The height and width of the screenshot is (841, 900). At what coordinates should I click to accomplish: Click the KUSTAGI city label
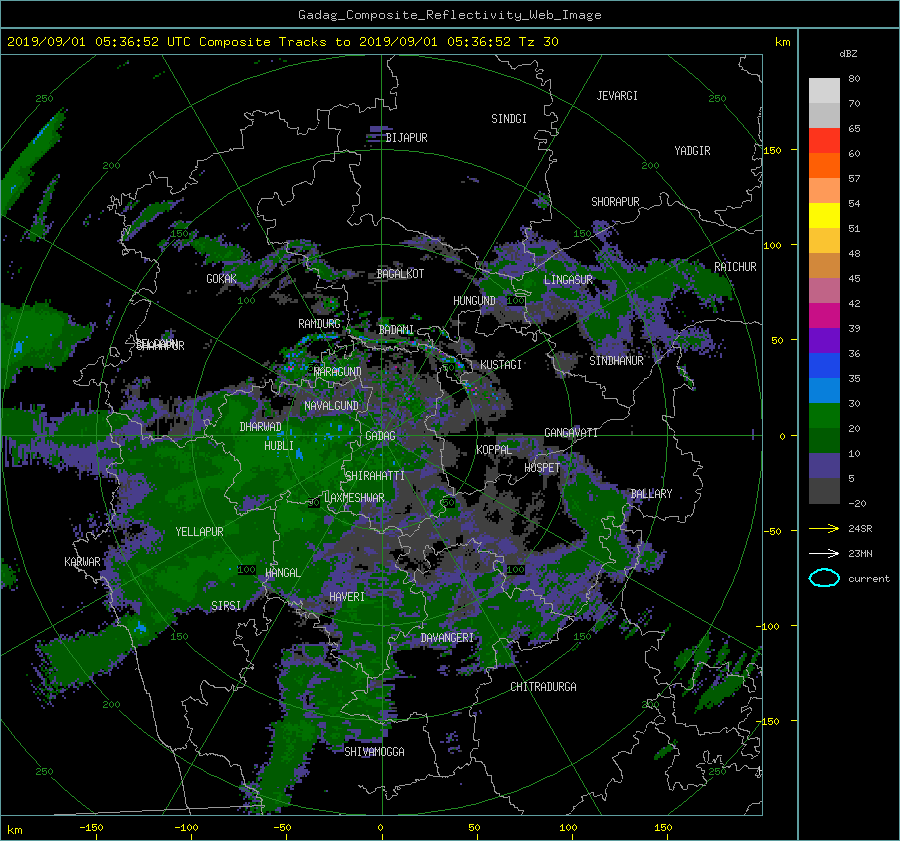[x=501, y=365]
